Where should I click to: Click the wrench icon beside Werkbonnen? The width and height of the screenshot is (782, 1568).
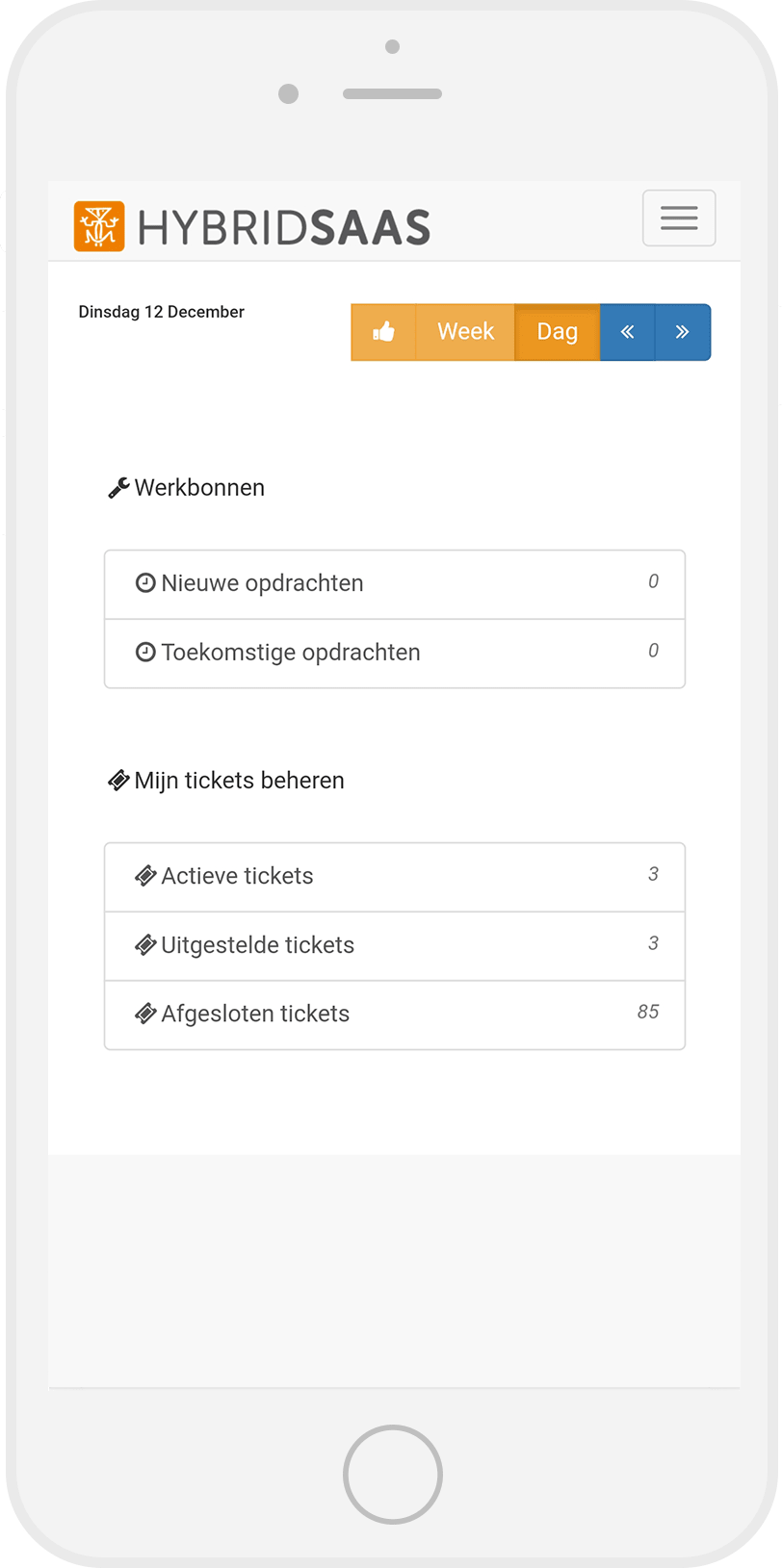tap(118, 488)
